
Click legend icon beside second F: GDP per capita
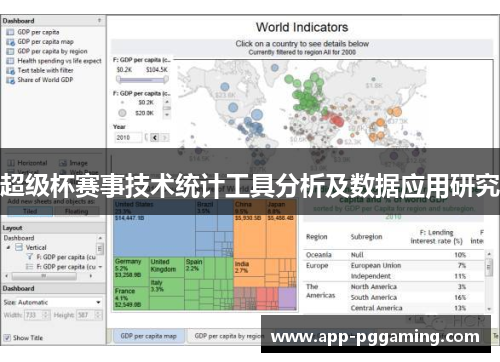point(30,267)
